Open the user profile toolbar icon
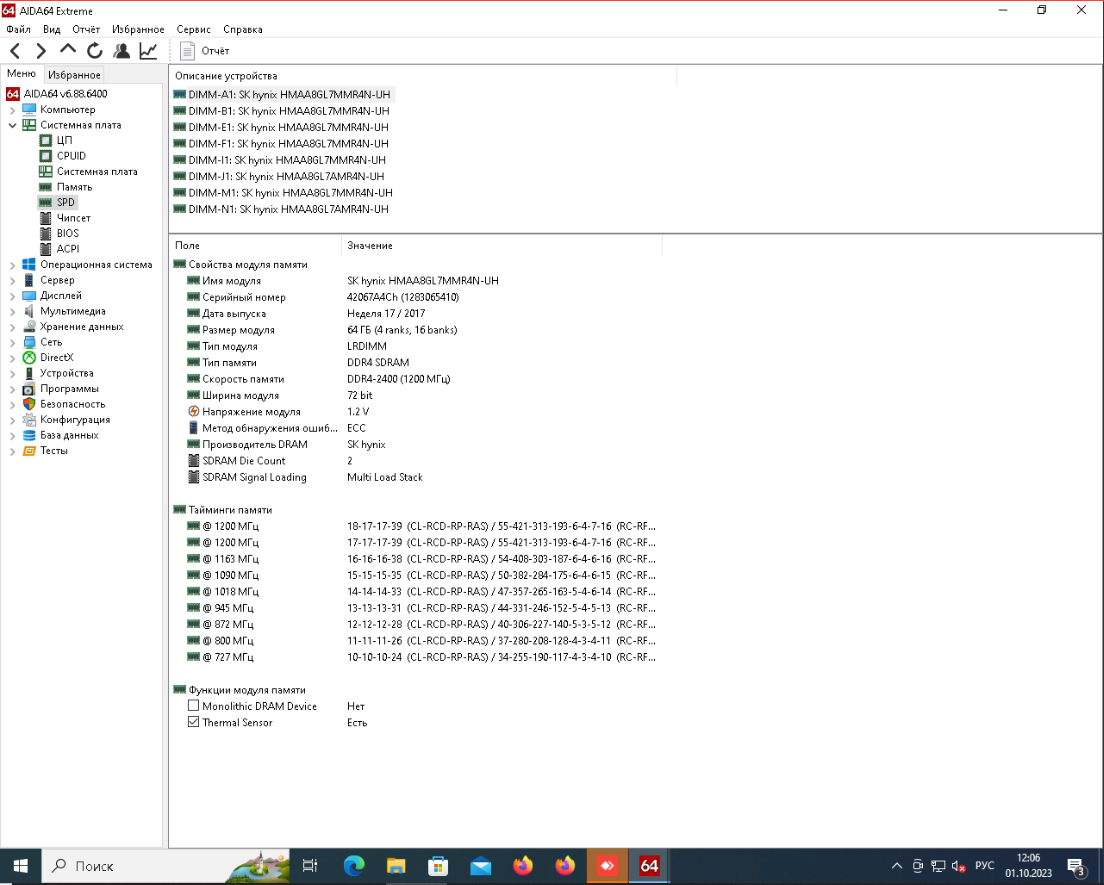The image size is (1104, 885). 121,51
